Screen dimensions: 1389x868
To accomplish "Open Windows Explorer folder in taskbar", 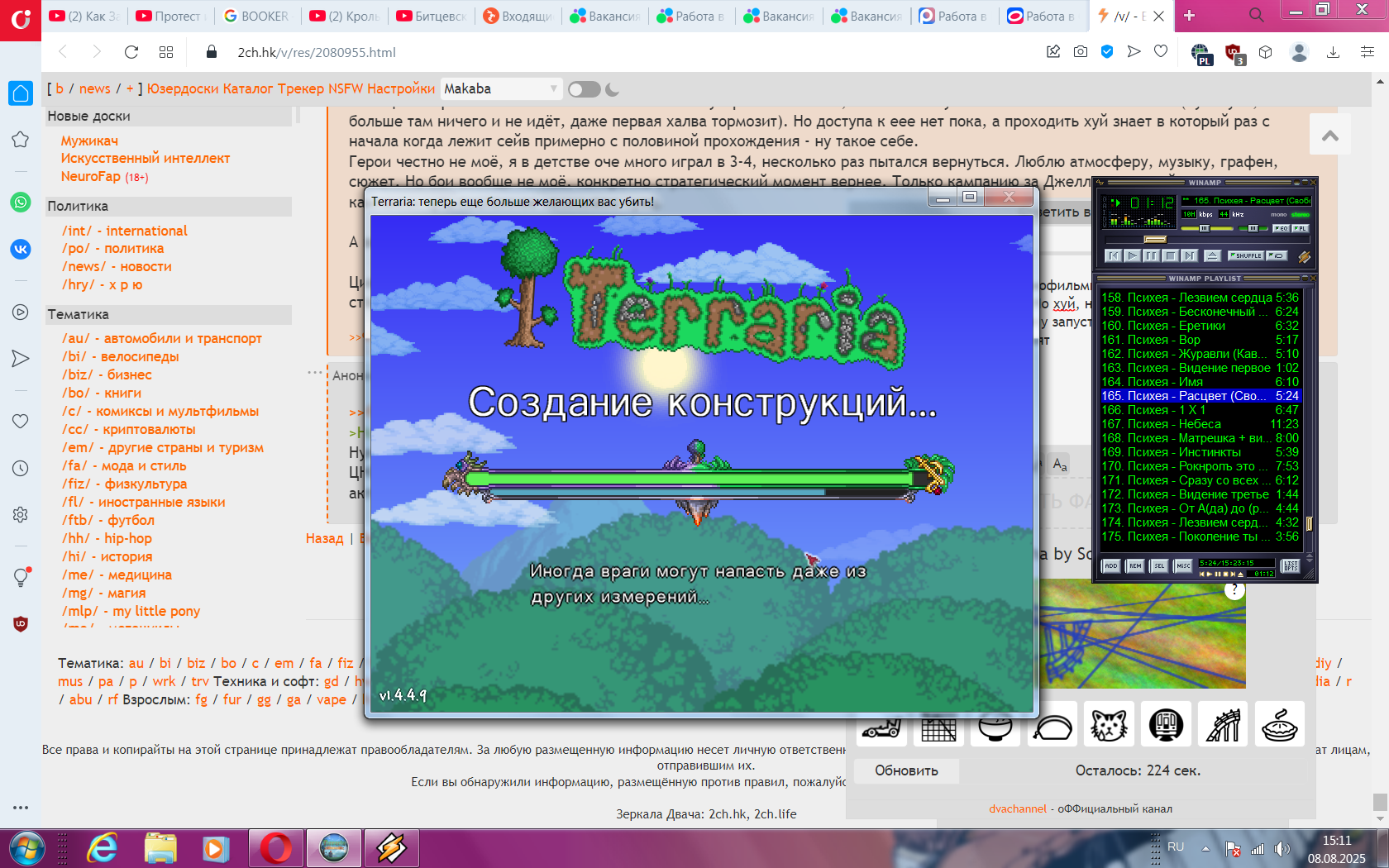I will [x=160, y=848].
